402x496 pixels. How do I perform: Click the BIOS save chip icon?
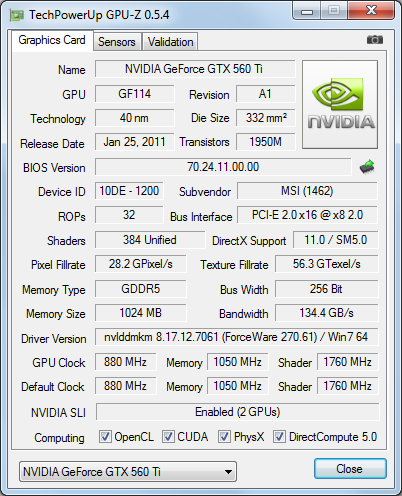[367, 167]
